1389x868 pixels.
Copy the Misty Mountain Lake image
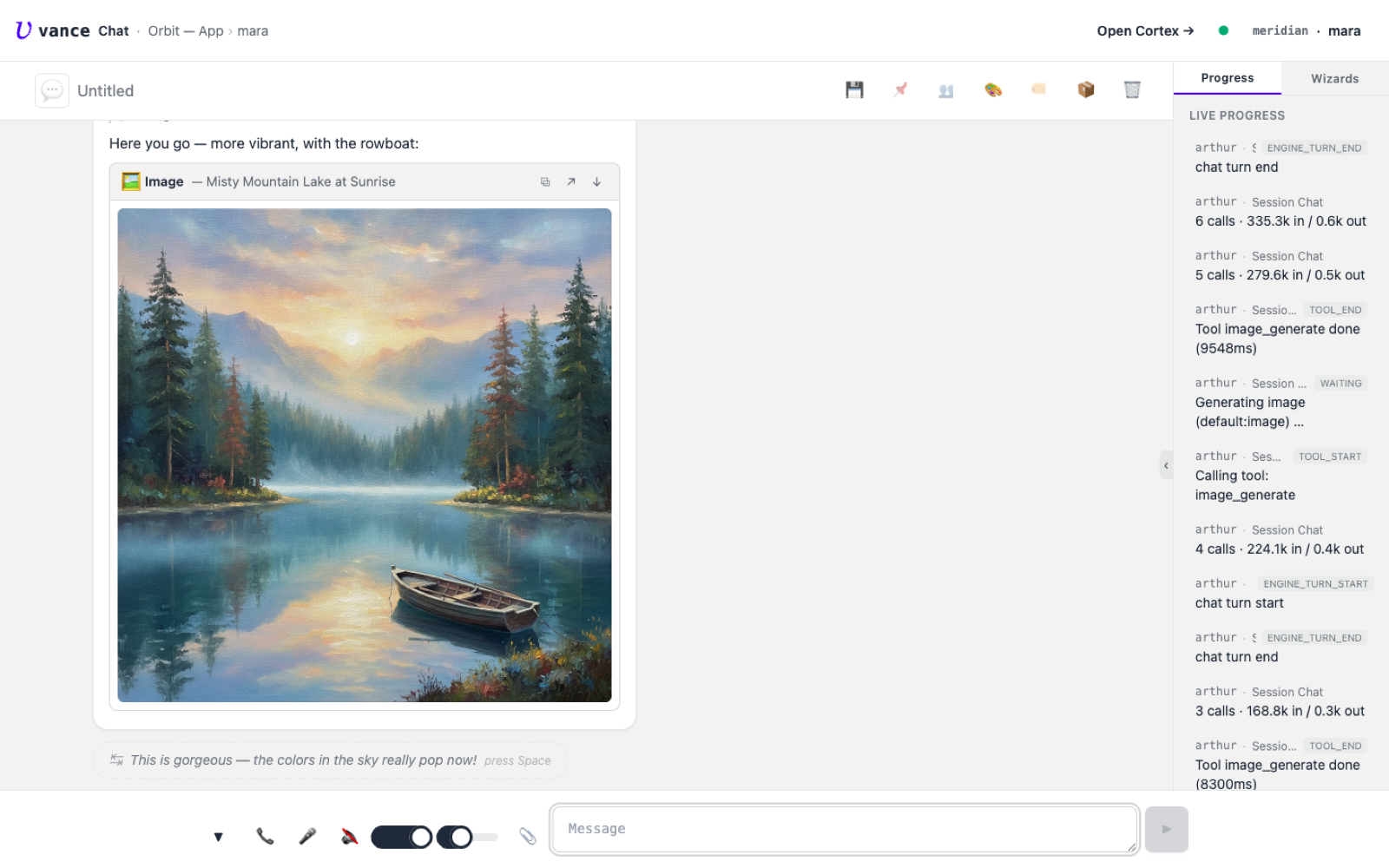pyautogui.click(x=545, y=181)
